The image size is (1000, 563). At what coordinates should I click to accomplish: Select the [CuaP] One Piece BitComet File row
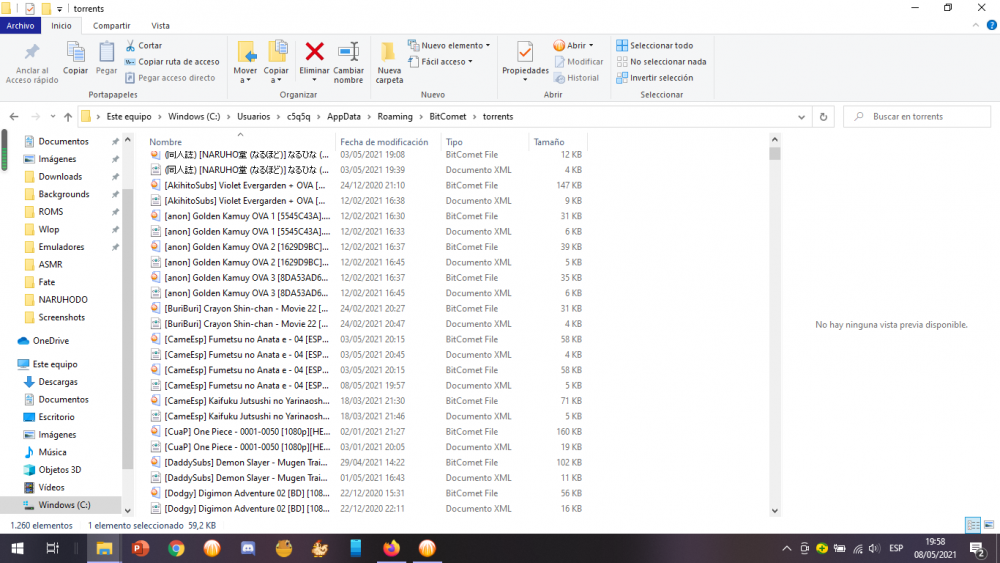coord(366,432)
